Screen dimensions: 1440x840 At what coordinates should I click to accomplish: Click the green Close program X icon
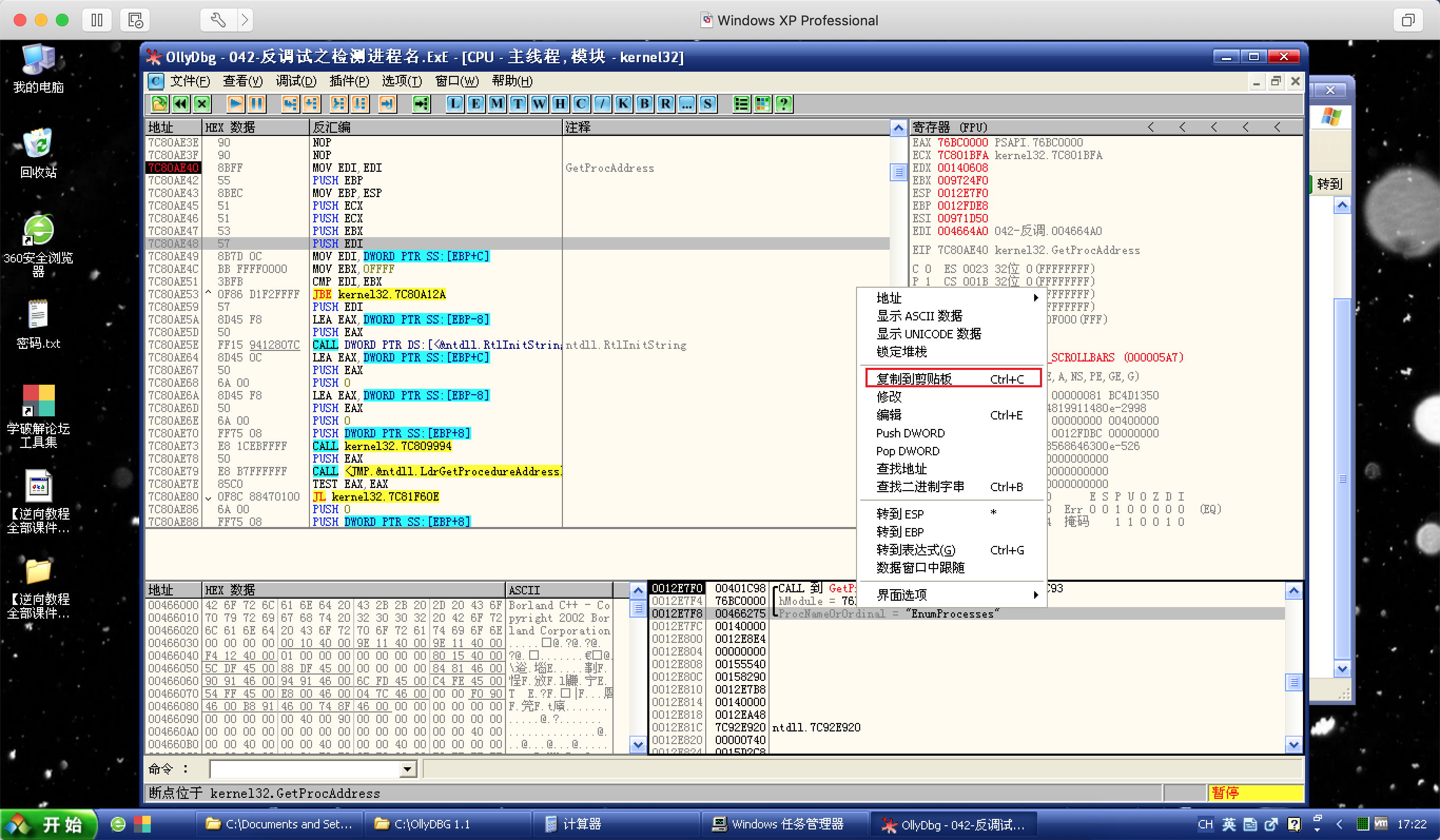(202, 103)
